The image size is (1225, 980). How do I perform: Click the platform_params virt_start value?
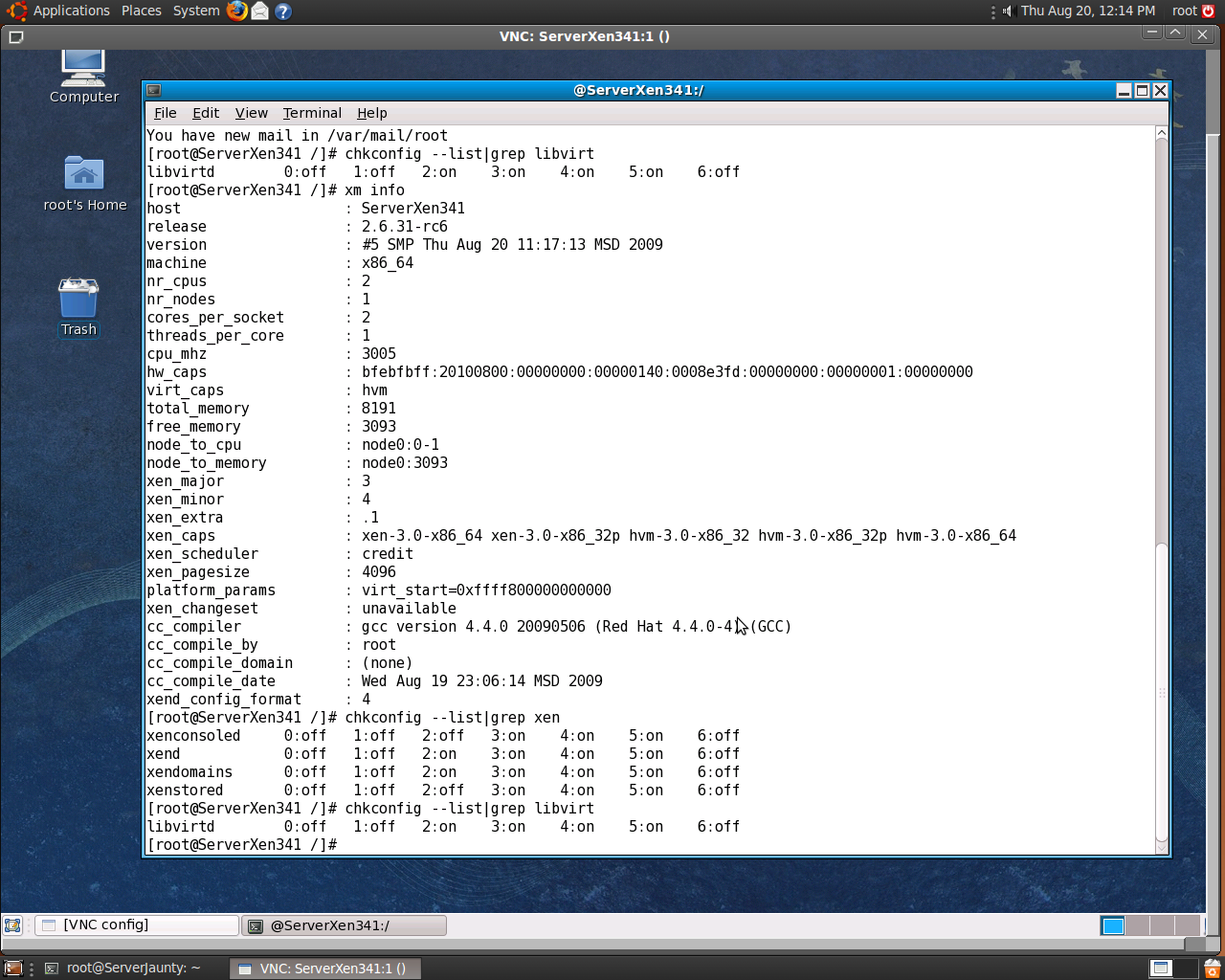click(486, 590)
